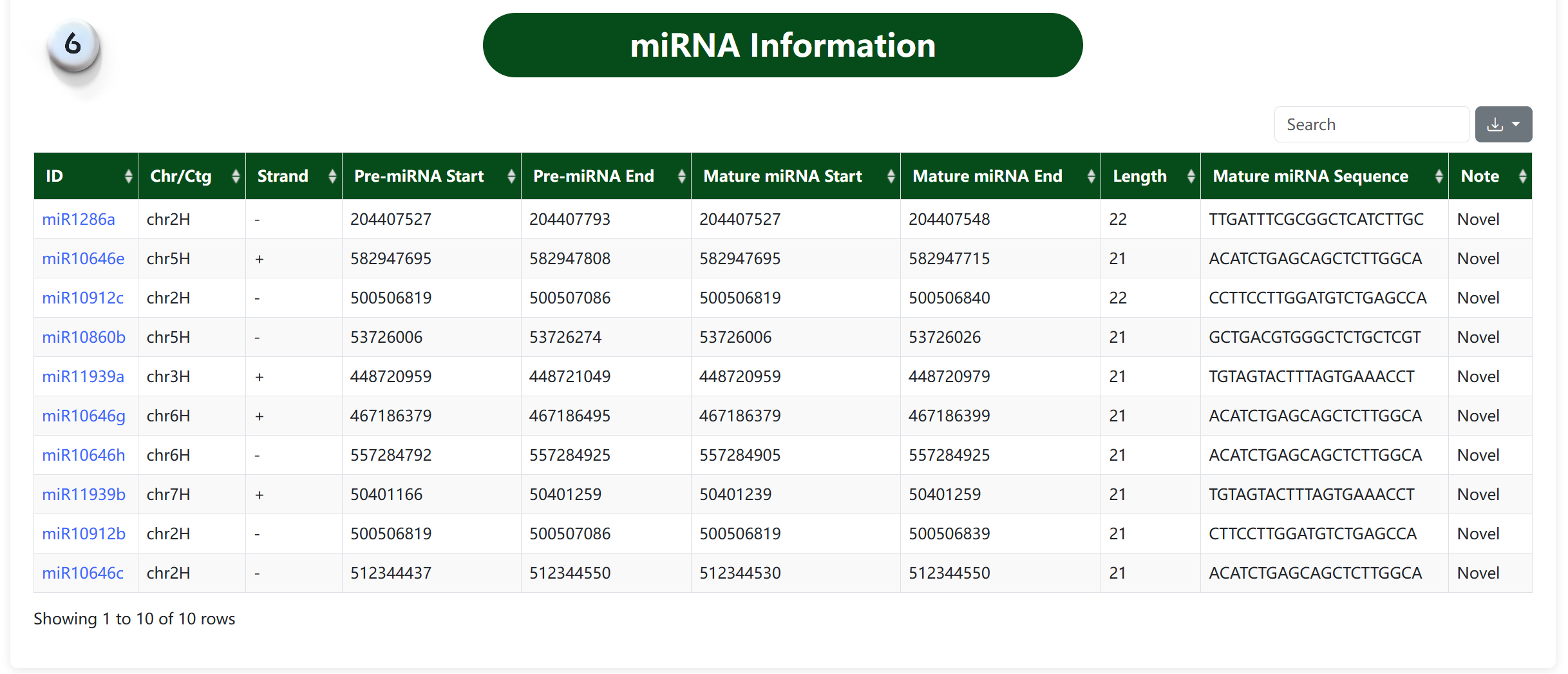
Task: Open the export download dropdown
Action: (1503, 124)
